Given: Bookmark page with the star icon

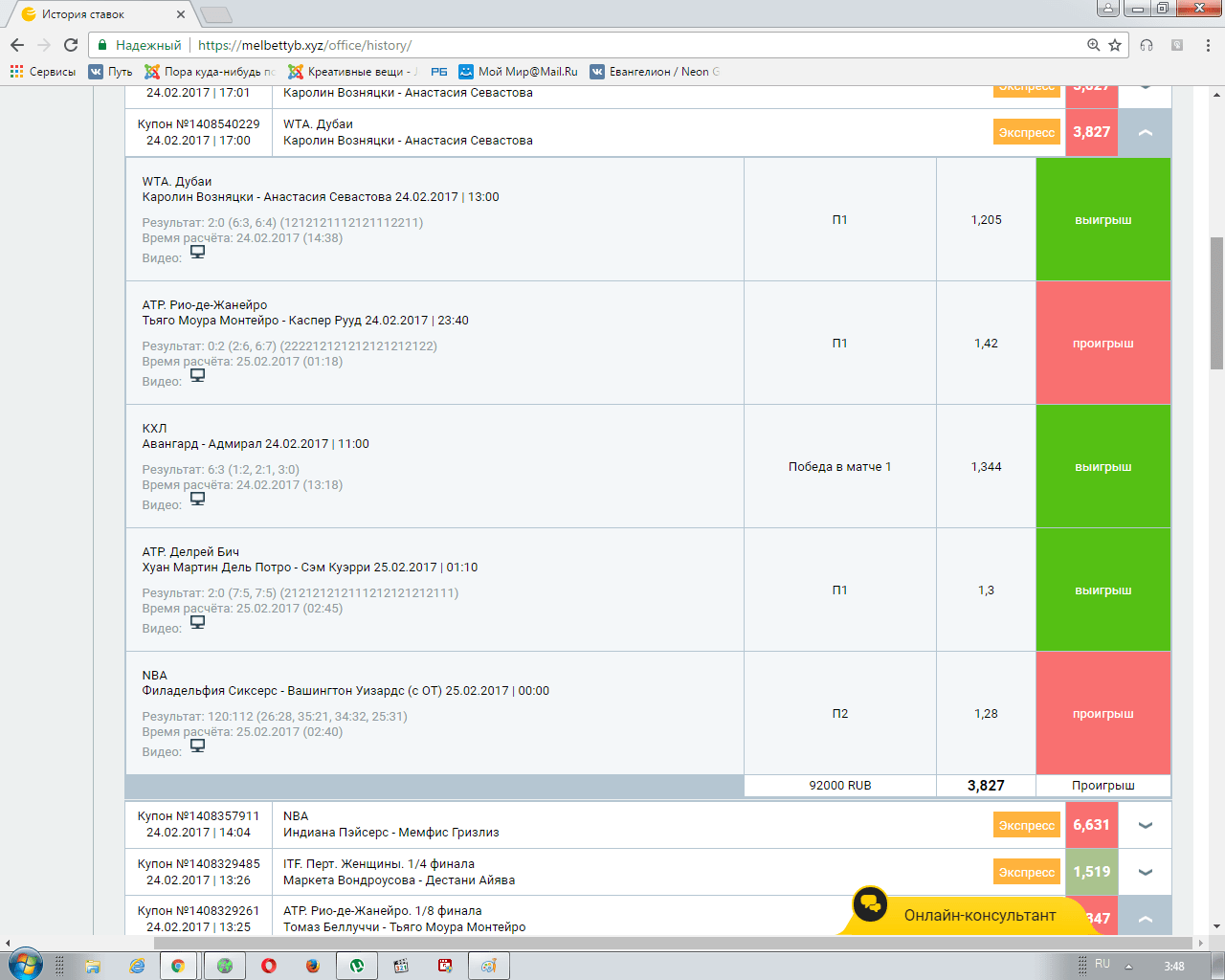Looking at the screenshot, I should coord(1115,45).
